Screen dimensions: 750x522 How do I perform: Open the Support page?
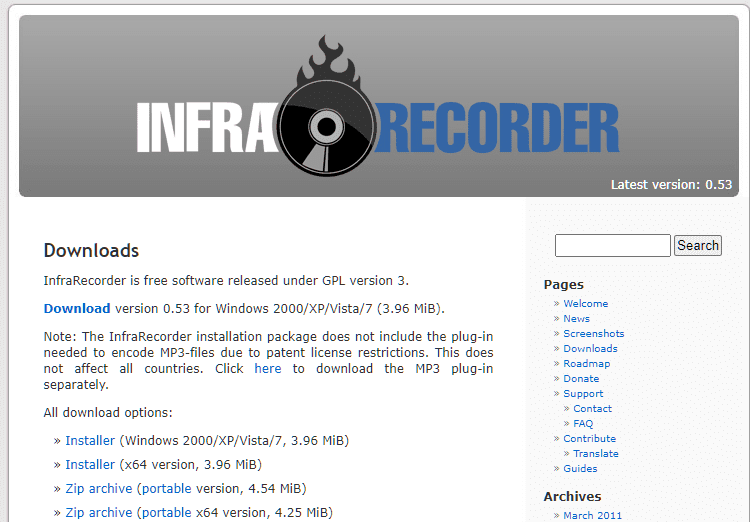click(x=583, y=394)
